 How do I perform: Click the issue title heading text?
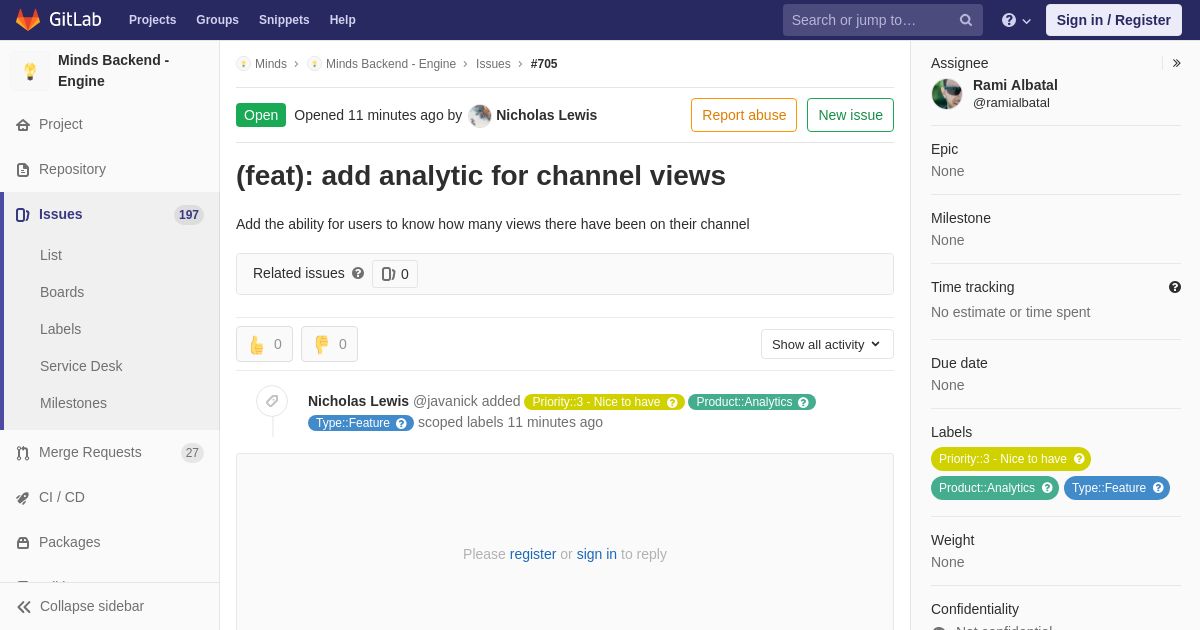481,176
